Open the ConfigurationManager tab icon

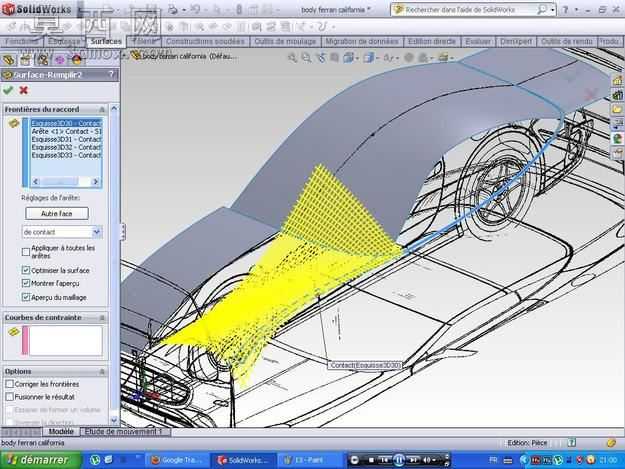point(42,60)
